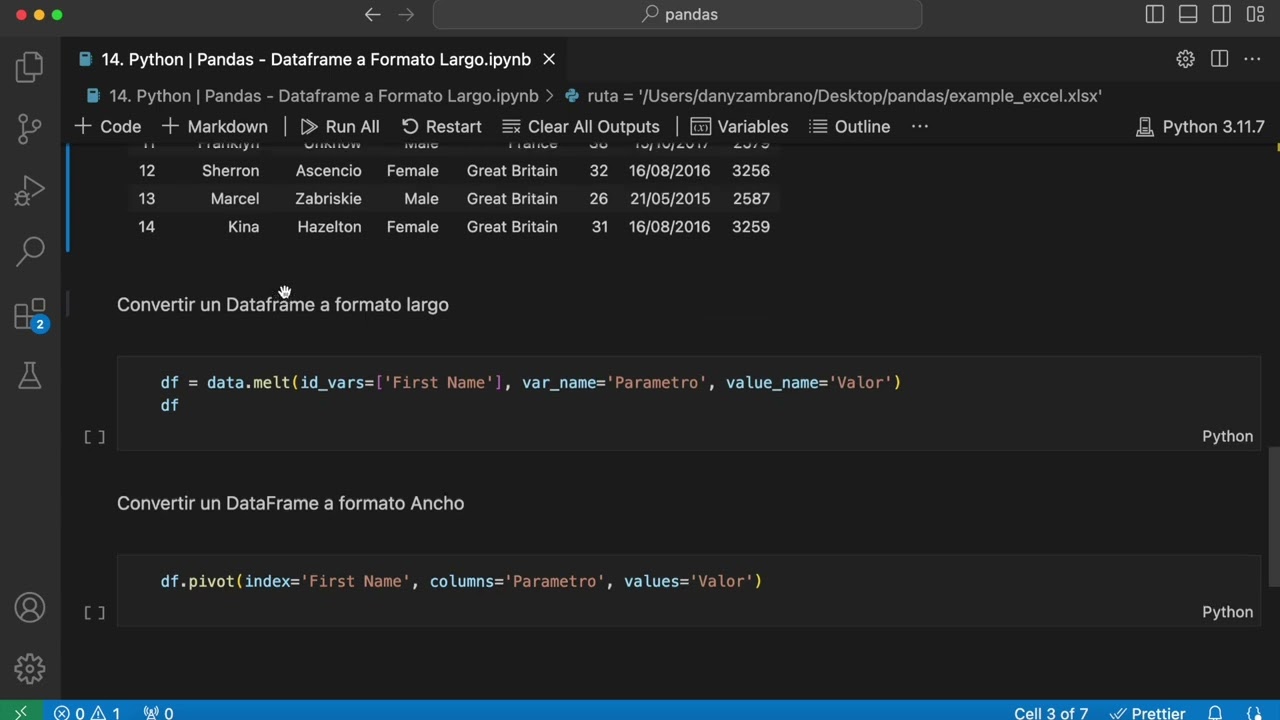The height and width of the screenshot is (720, 1280).
Task: Open remote window indicator in status bar
Action: pos(20,712)
